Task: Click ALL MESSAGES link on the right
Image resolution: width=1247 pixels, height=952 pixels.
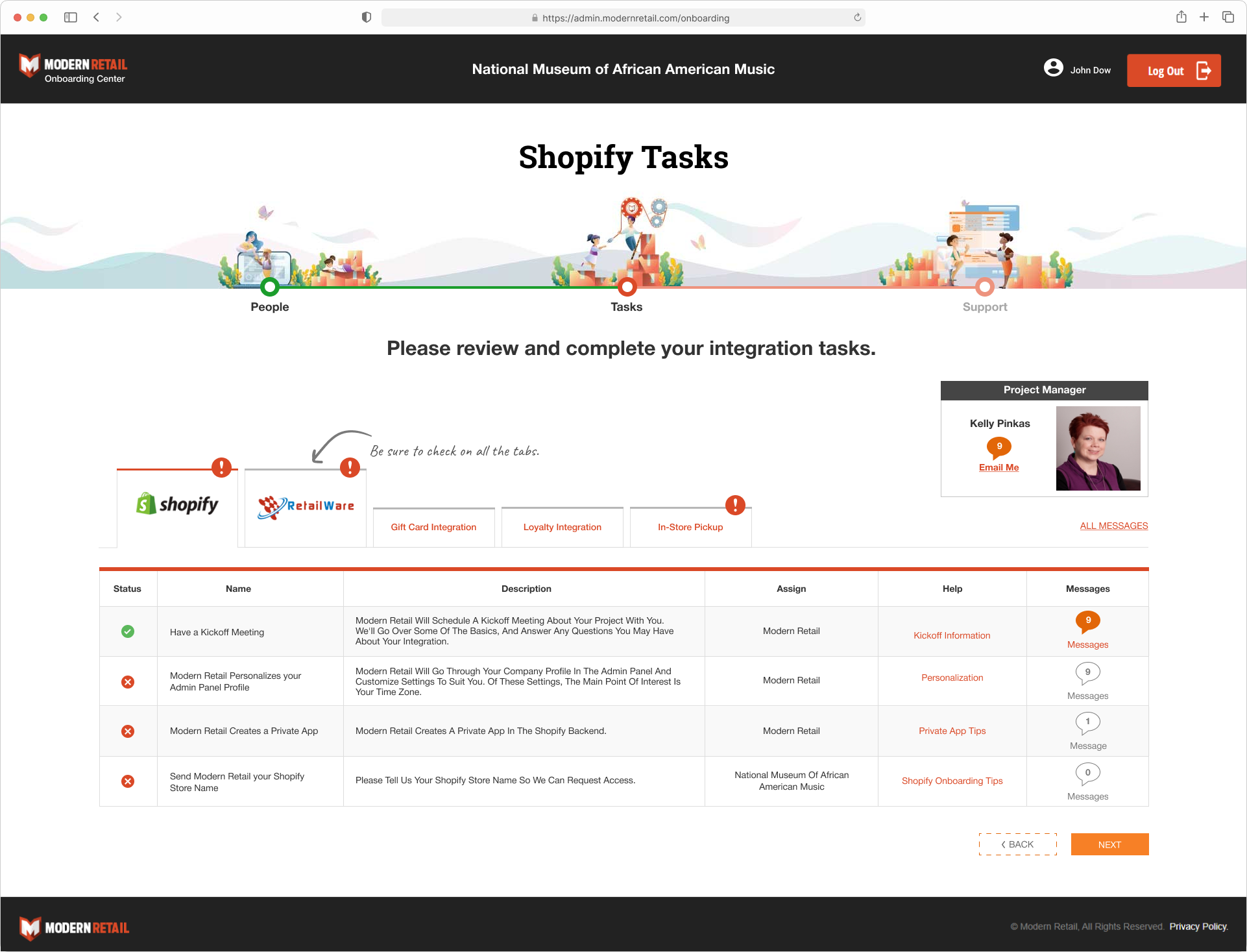Action: [1113, 526]
